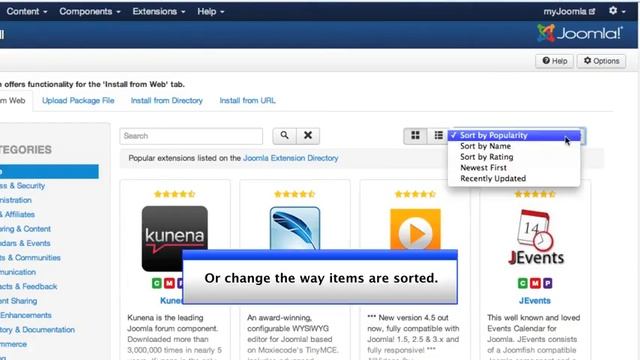Click the Options toolbar button
640x360 pixels.
[601, 61]
